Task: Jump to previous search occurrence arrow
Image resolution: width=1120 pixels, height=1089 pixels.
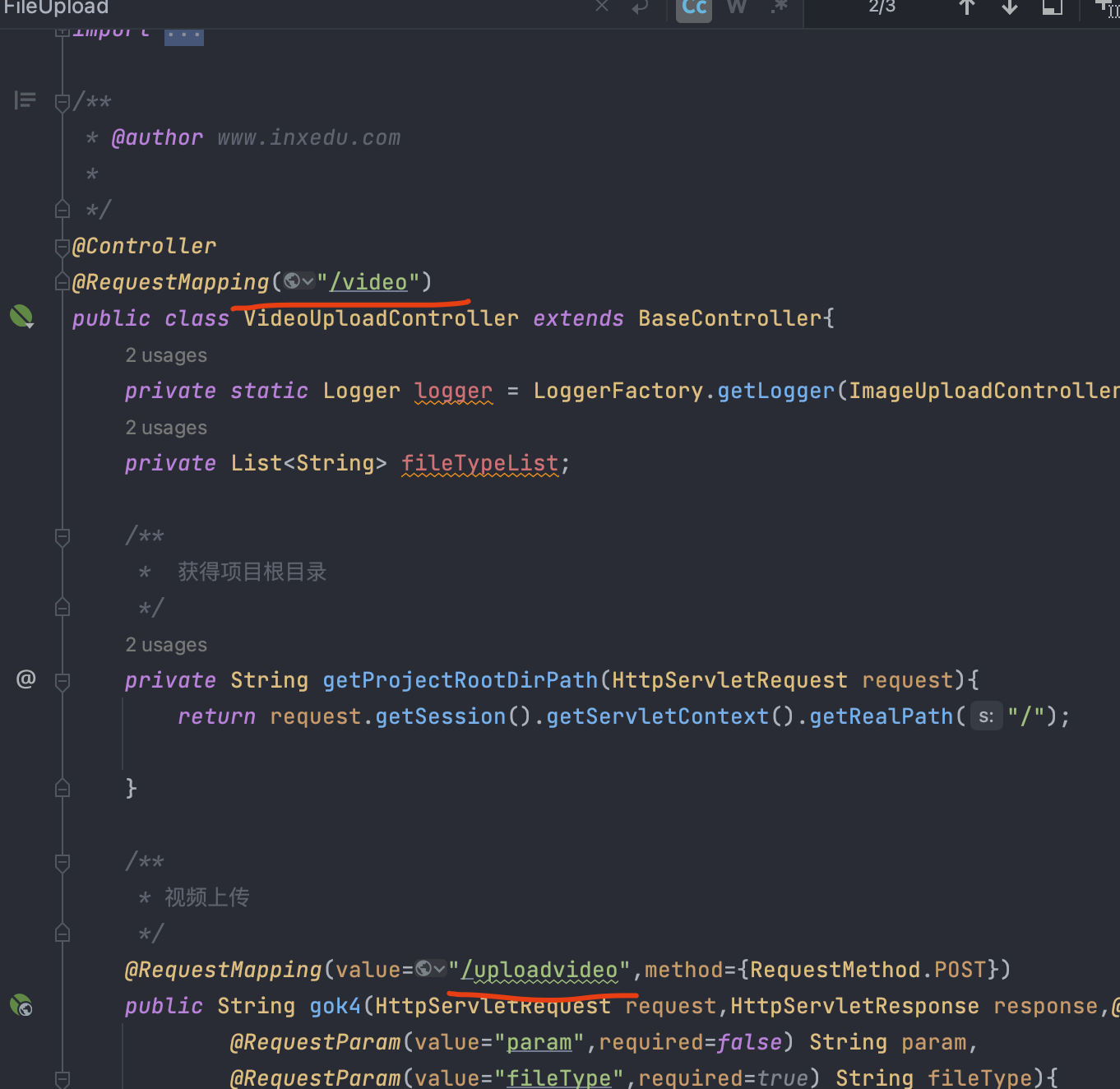Action: (x=967, y=8)
